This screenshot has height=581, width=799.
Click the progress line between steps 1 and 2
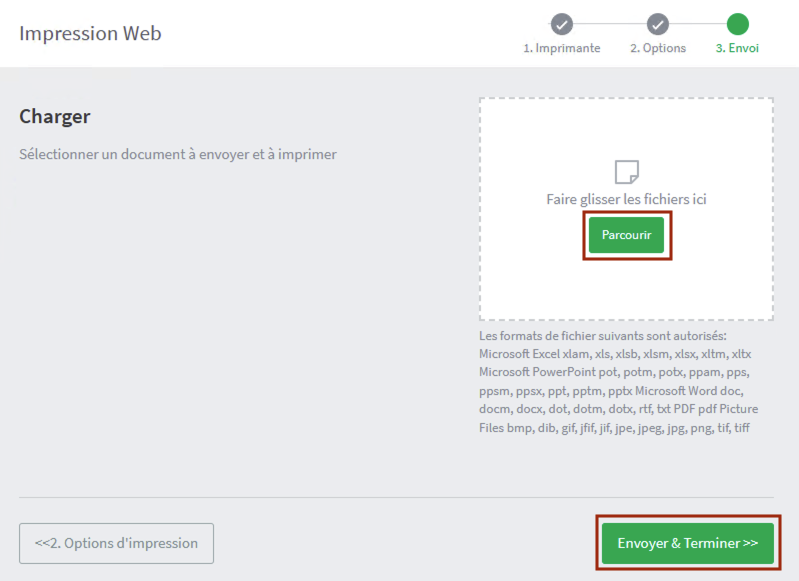coord(610,24)
